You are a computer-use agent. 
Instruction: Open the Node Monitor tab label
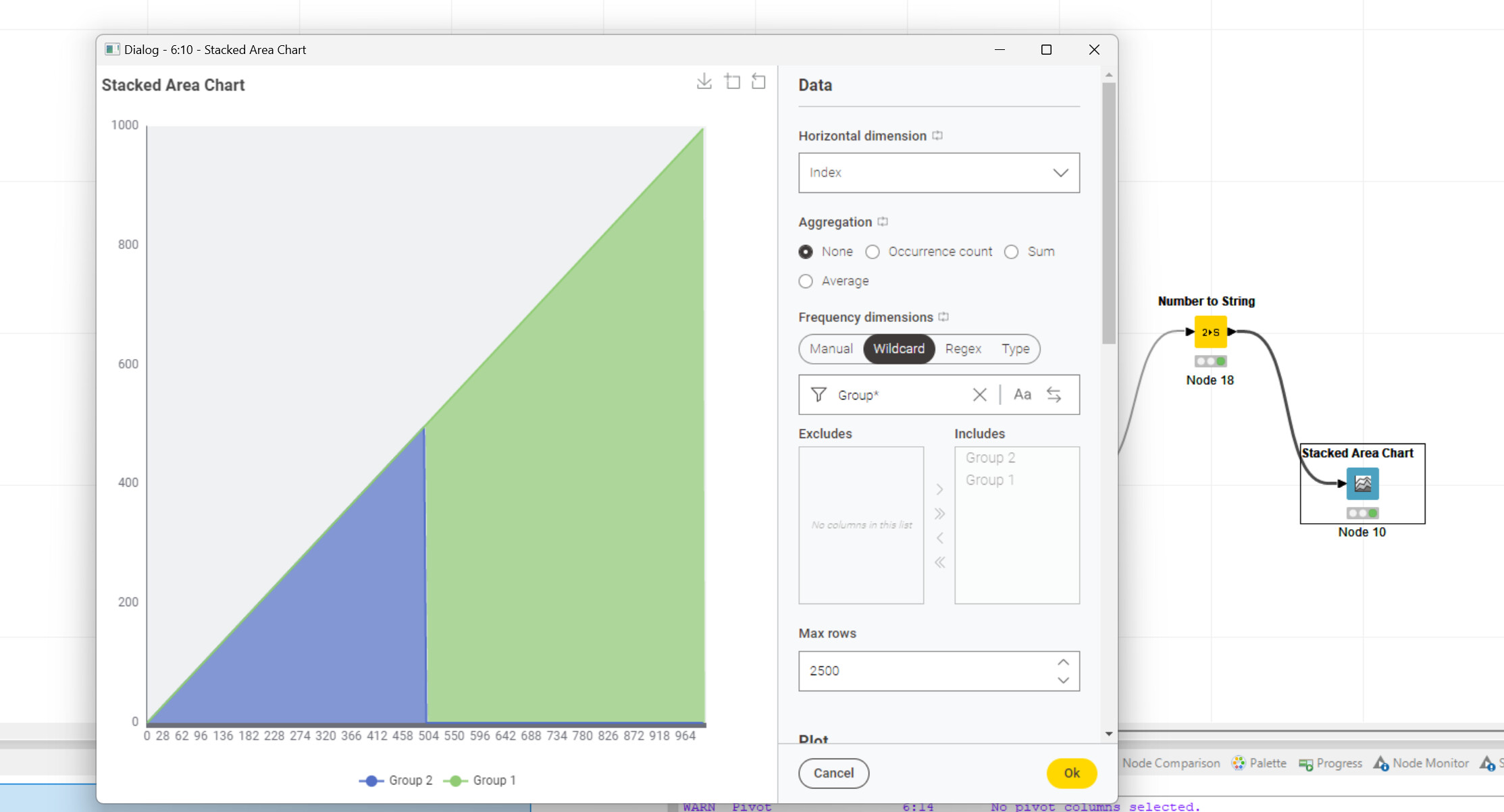pyautogui.click(x=1430, y=763)
